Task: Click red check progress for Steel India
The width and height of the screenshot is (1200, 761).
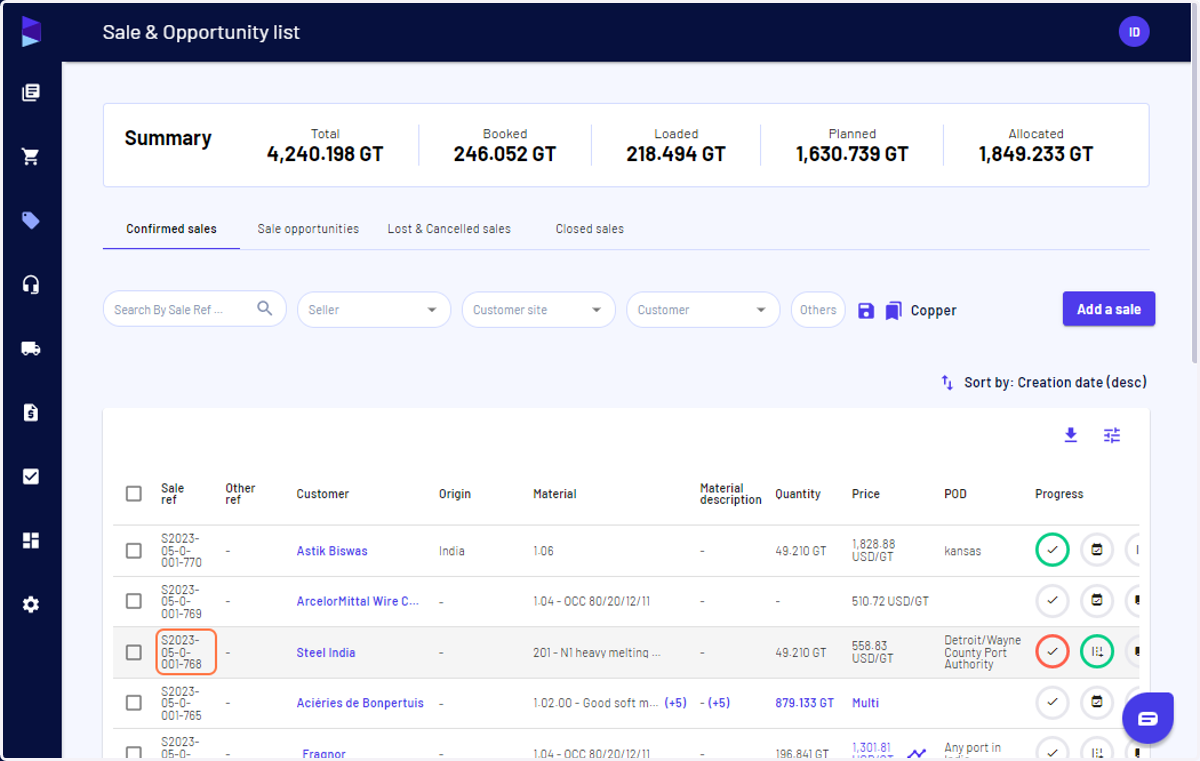Action: [x=1052, y=652]
